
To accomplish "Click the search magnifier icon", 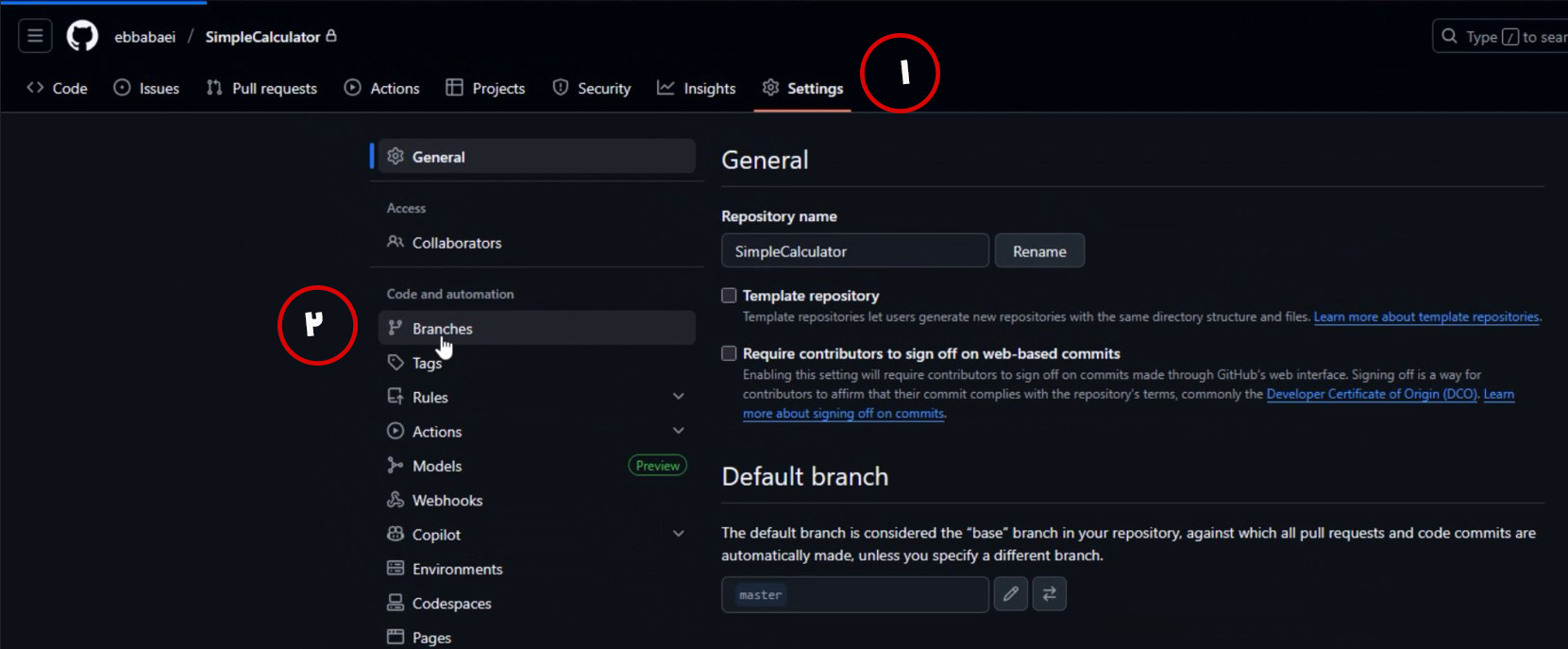I will tap(1449, 37).
